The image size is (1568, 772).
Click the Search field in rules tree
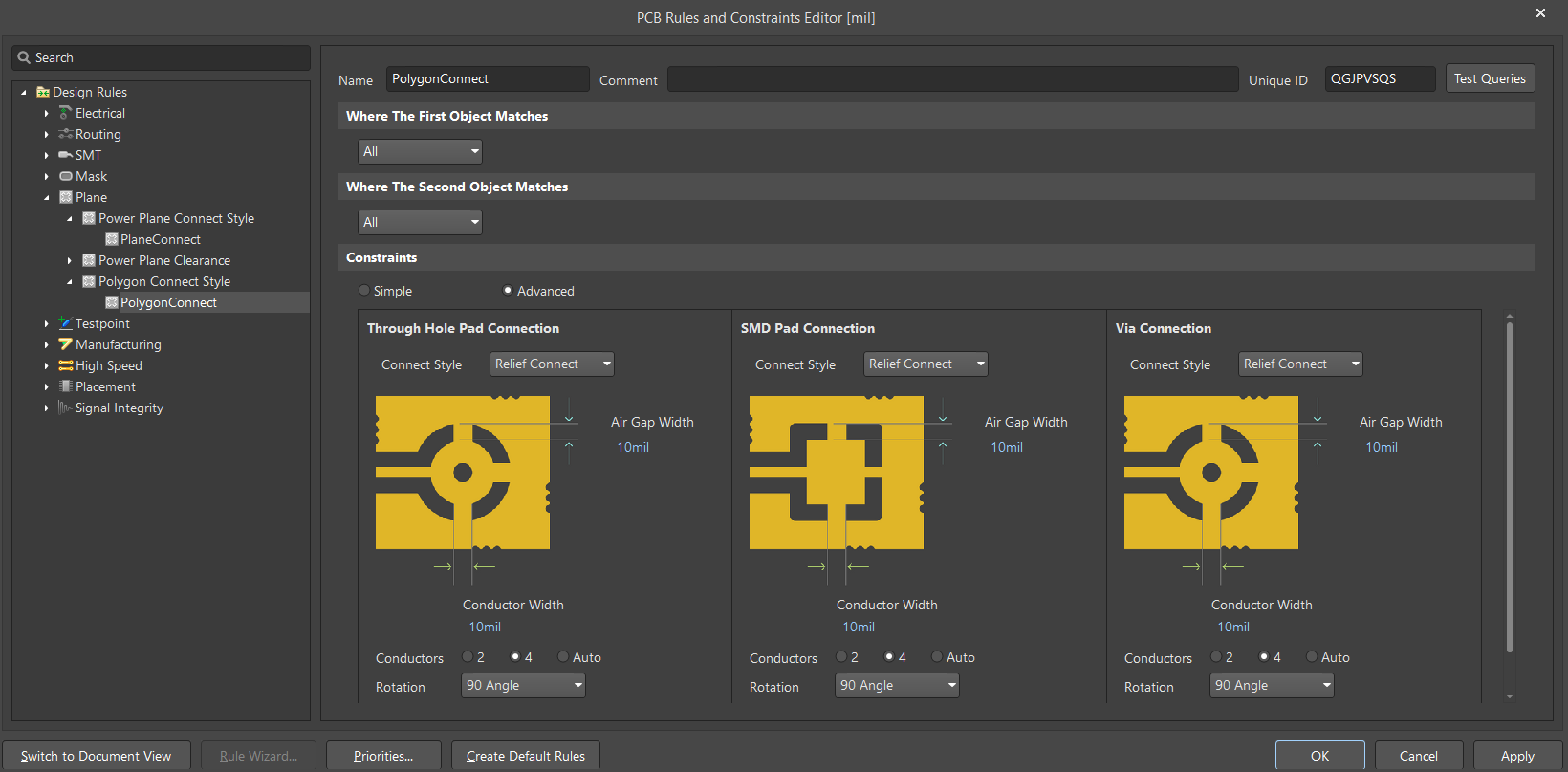[x=161, y=57]
